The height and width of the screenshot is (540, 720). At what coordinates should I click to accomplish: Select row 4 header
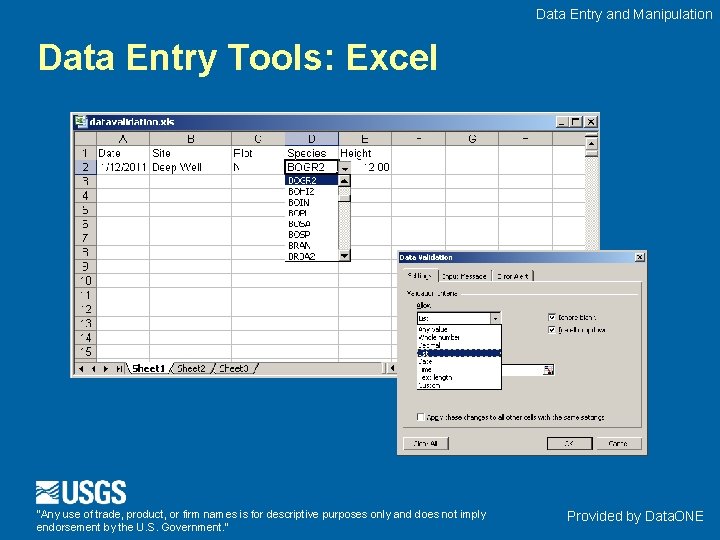tap(85, 196)
